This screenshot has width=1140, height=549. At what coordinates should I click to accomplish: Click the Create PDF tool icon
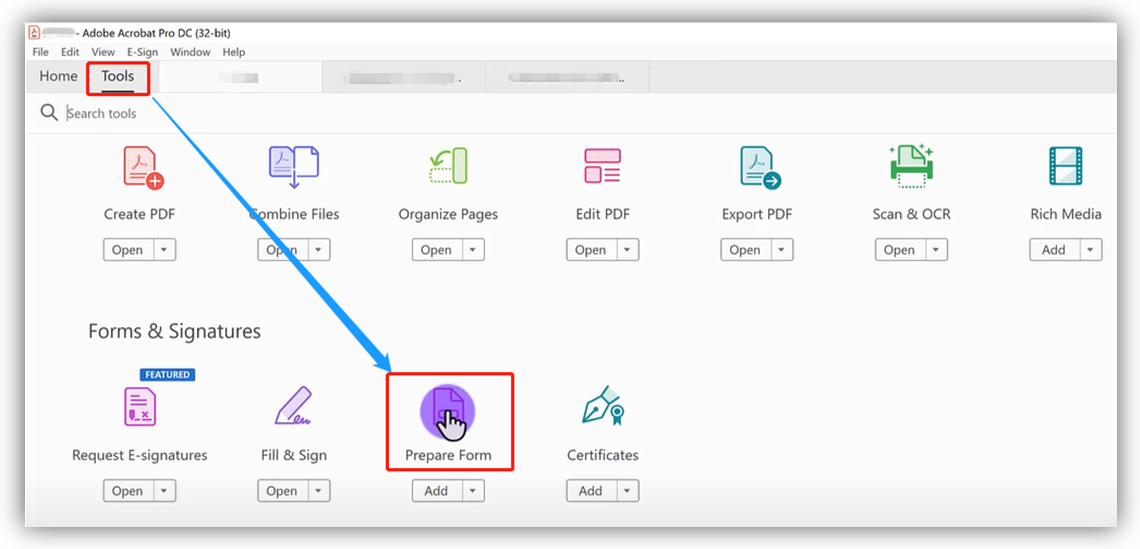(142, 167)
